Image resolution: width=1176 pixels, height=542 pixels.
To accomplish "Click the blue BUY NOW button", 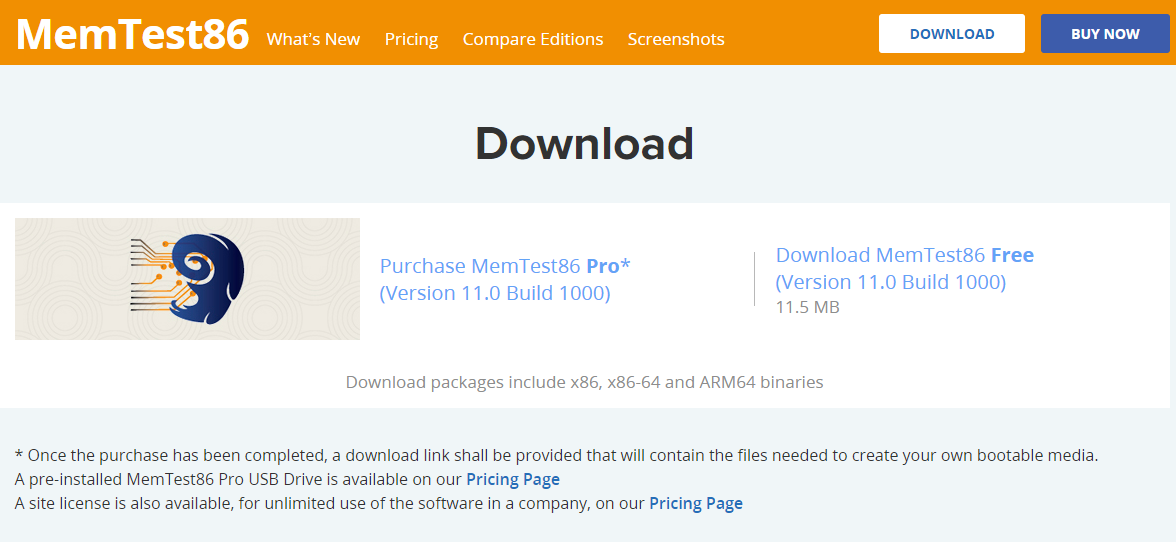I will pyautogui.click(x=1105, y=34).
